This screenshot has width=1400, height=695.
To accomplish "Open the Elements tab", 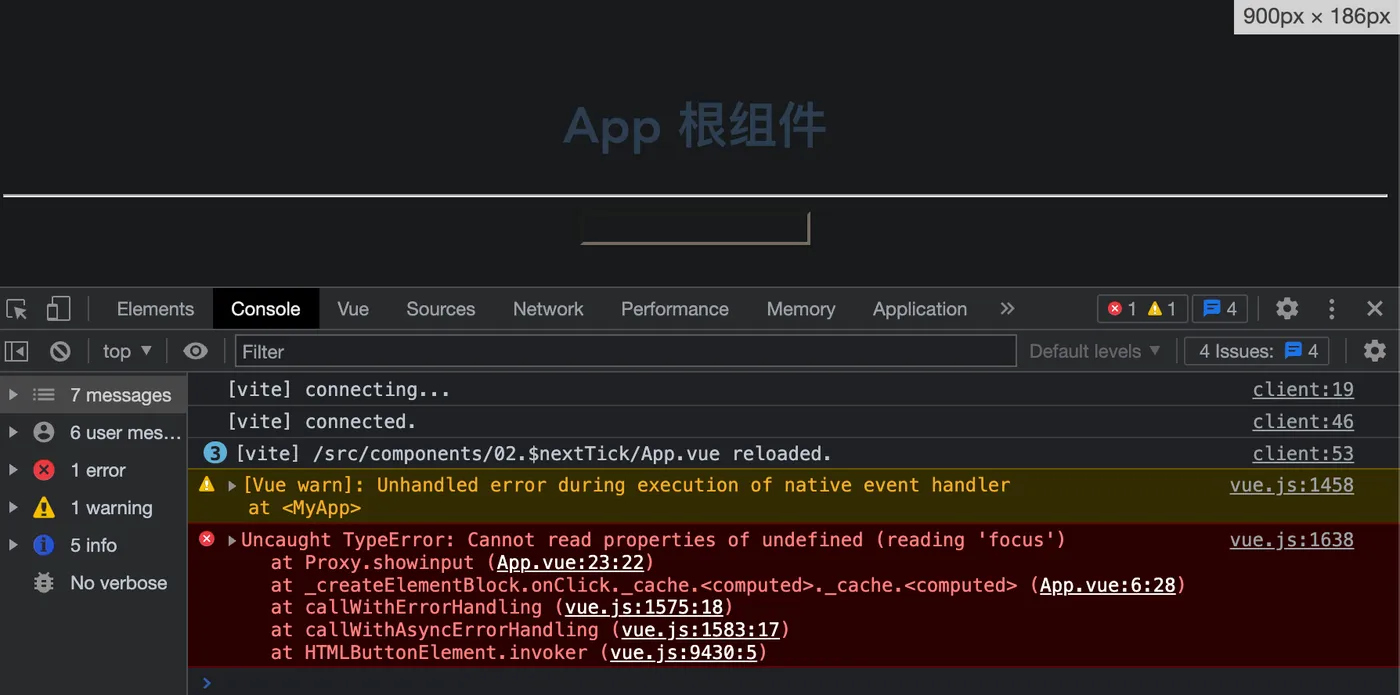I will (155, 309).
